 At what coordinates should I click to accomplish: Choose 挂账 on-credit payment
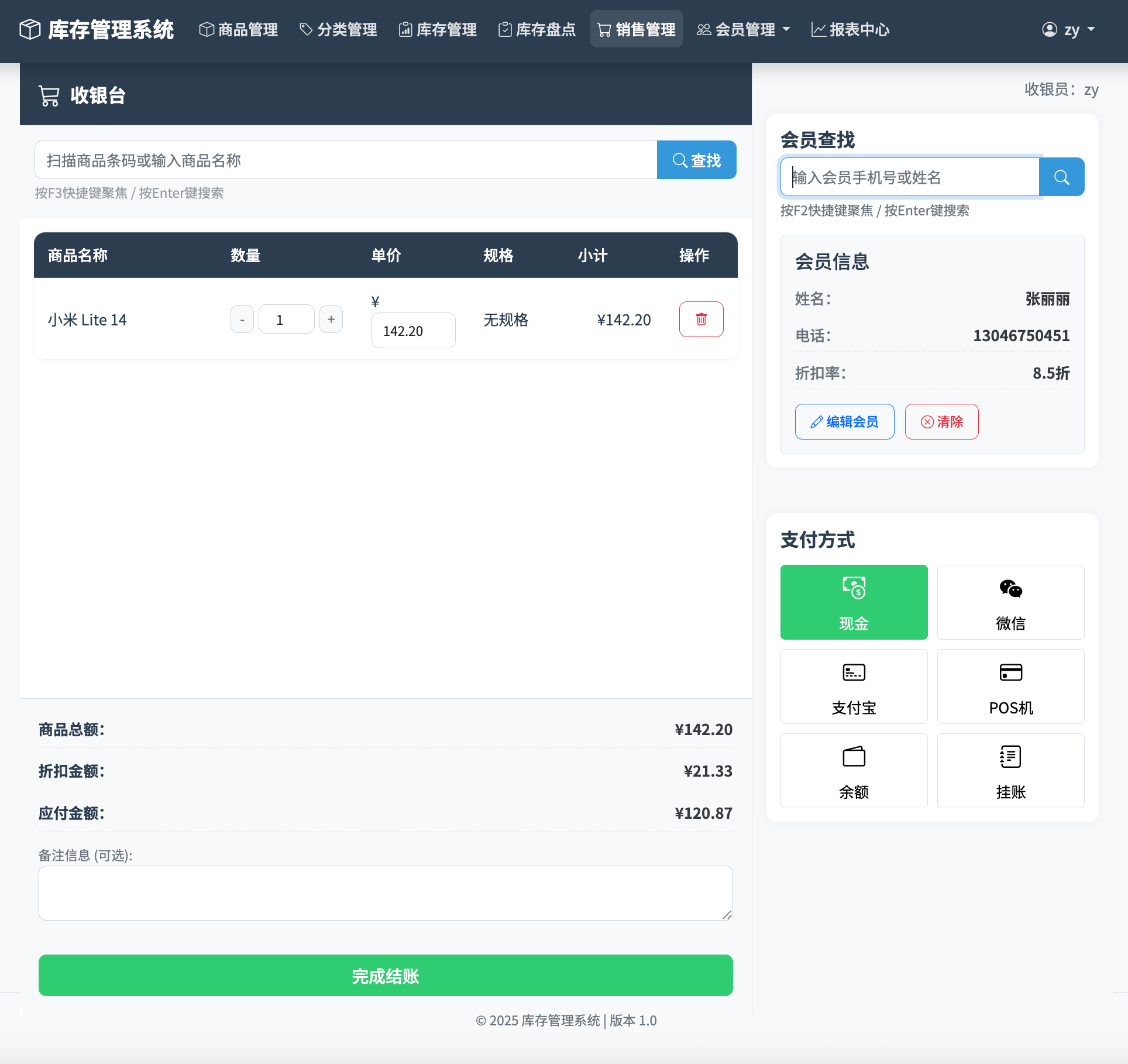pos(1010,770)
